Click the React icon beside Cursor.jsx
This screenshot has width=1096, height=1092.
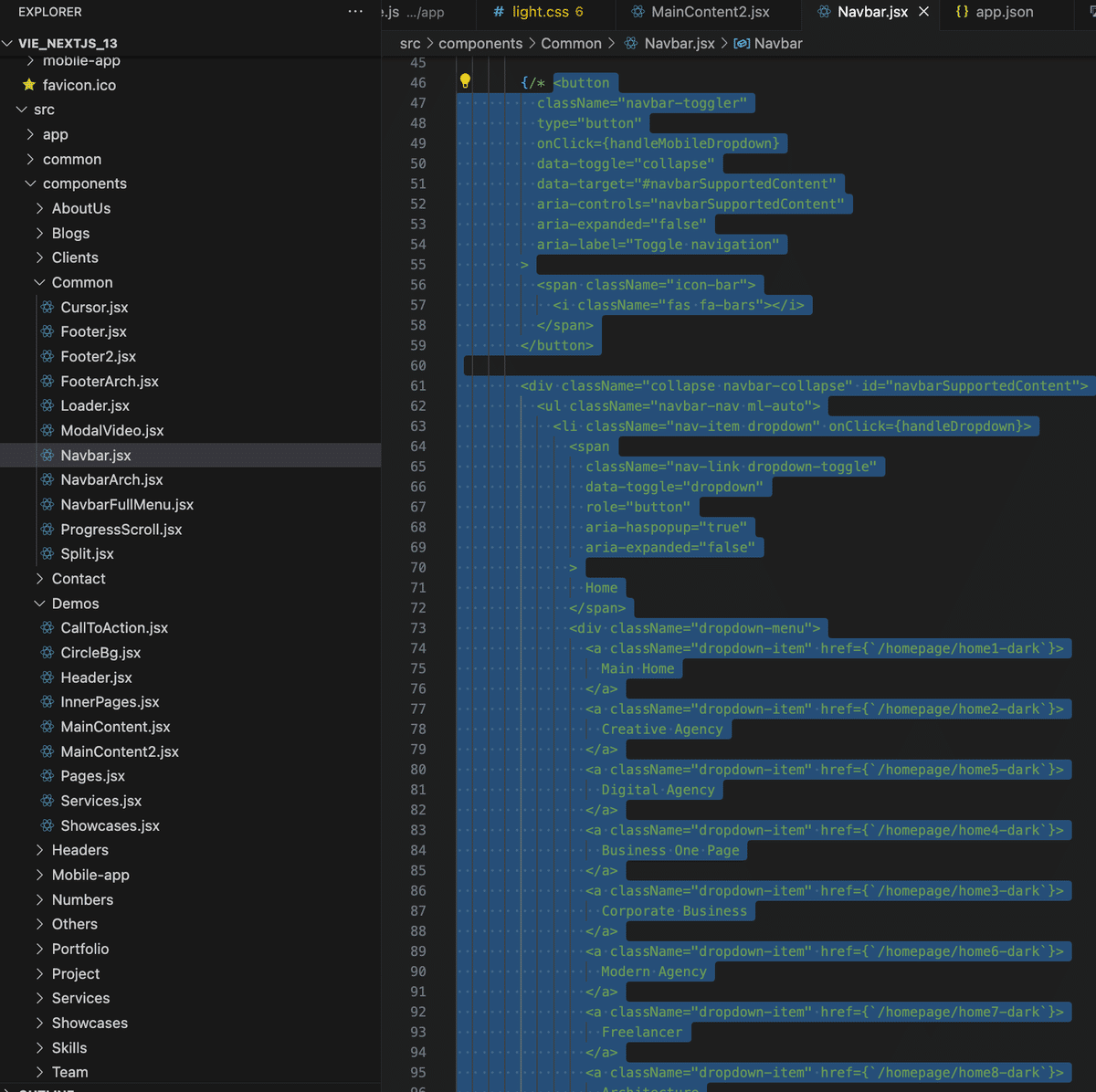47,307
